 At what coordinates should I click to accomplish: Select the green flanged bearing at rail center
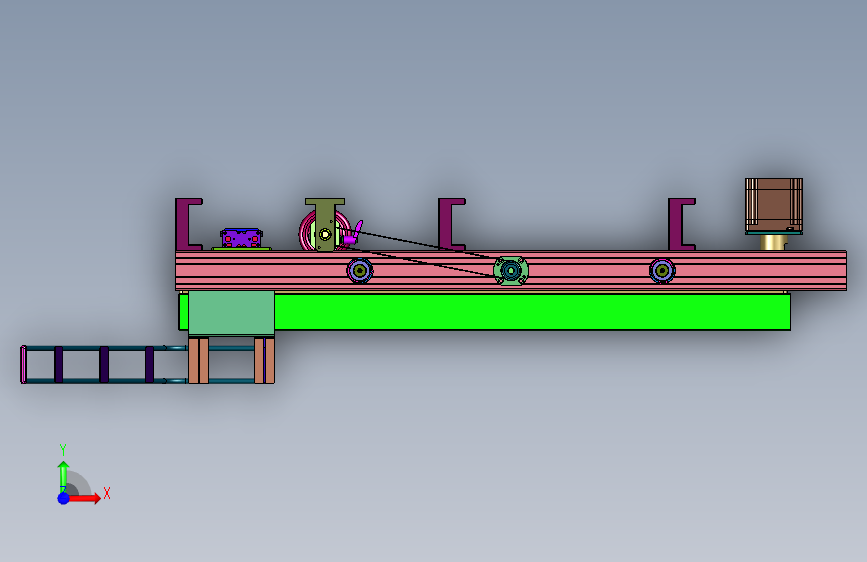point(511,271)
